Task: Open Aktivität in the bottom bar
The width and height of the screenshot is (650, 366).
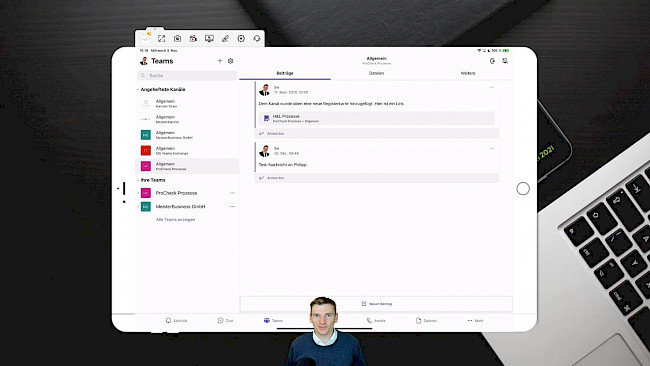Action: point(177,320)
